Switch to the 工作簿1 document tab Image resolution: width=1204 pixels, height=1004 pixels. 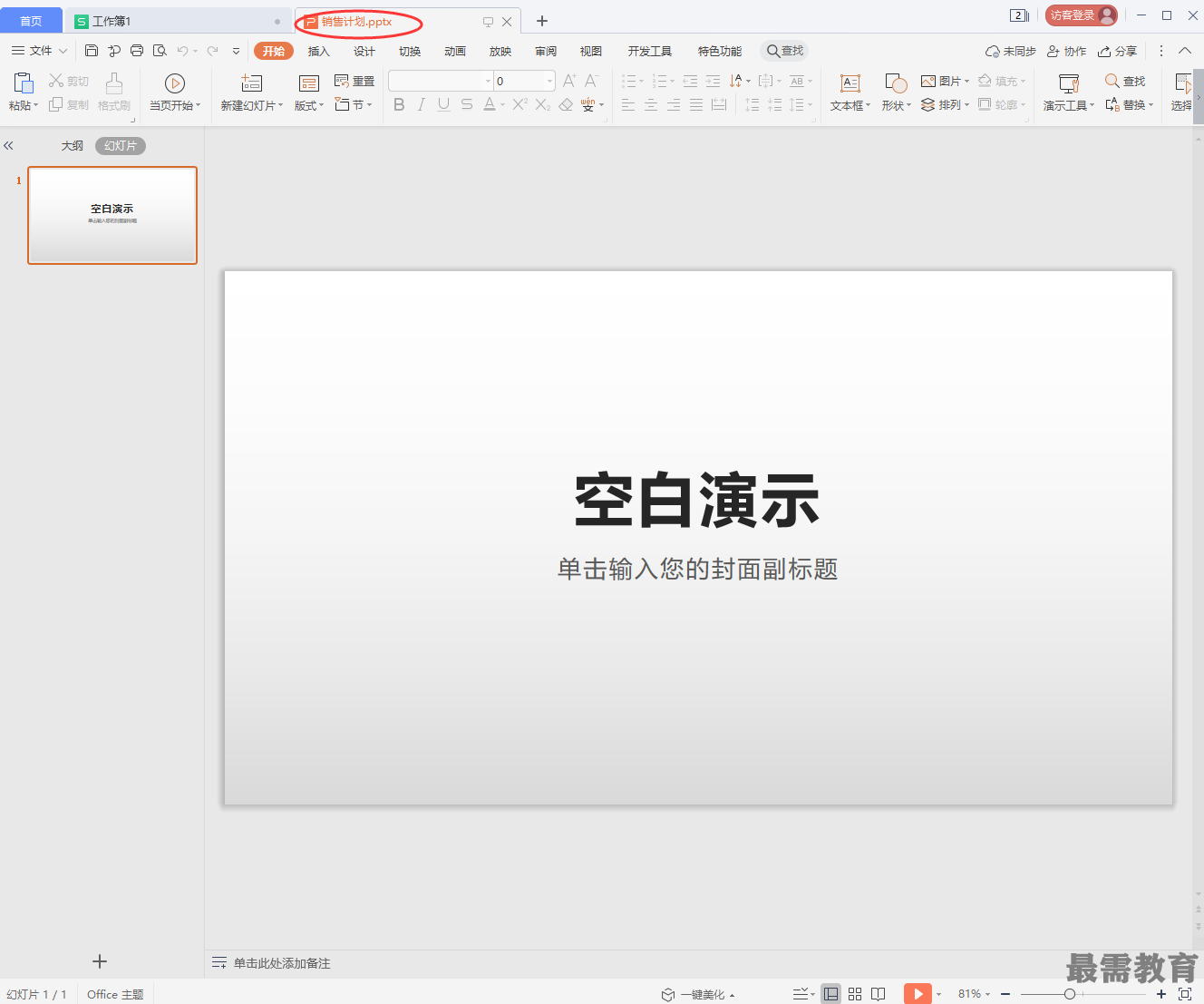click(178, 21)
